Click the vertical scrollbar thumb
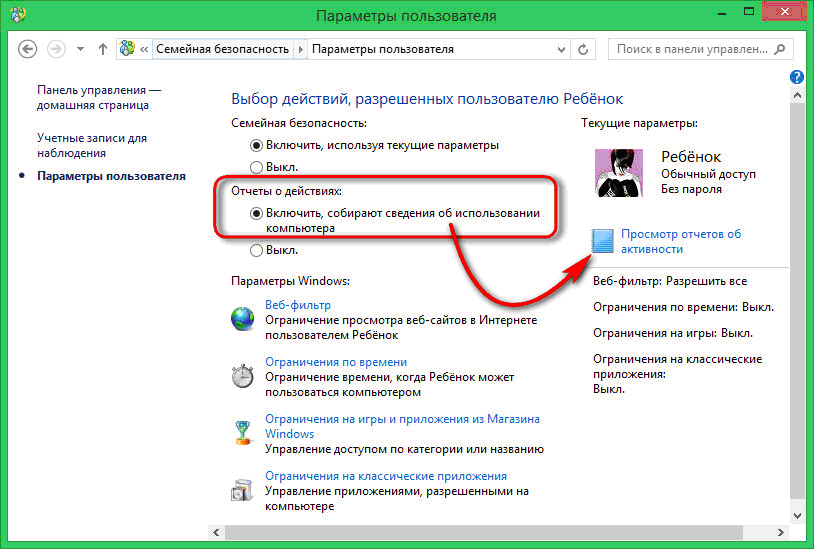The height and width of the screenshot is (549, 814). click(797, 301)
